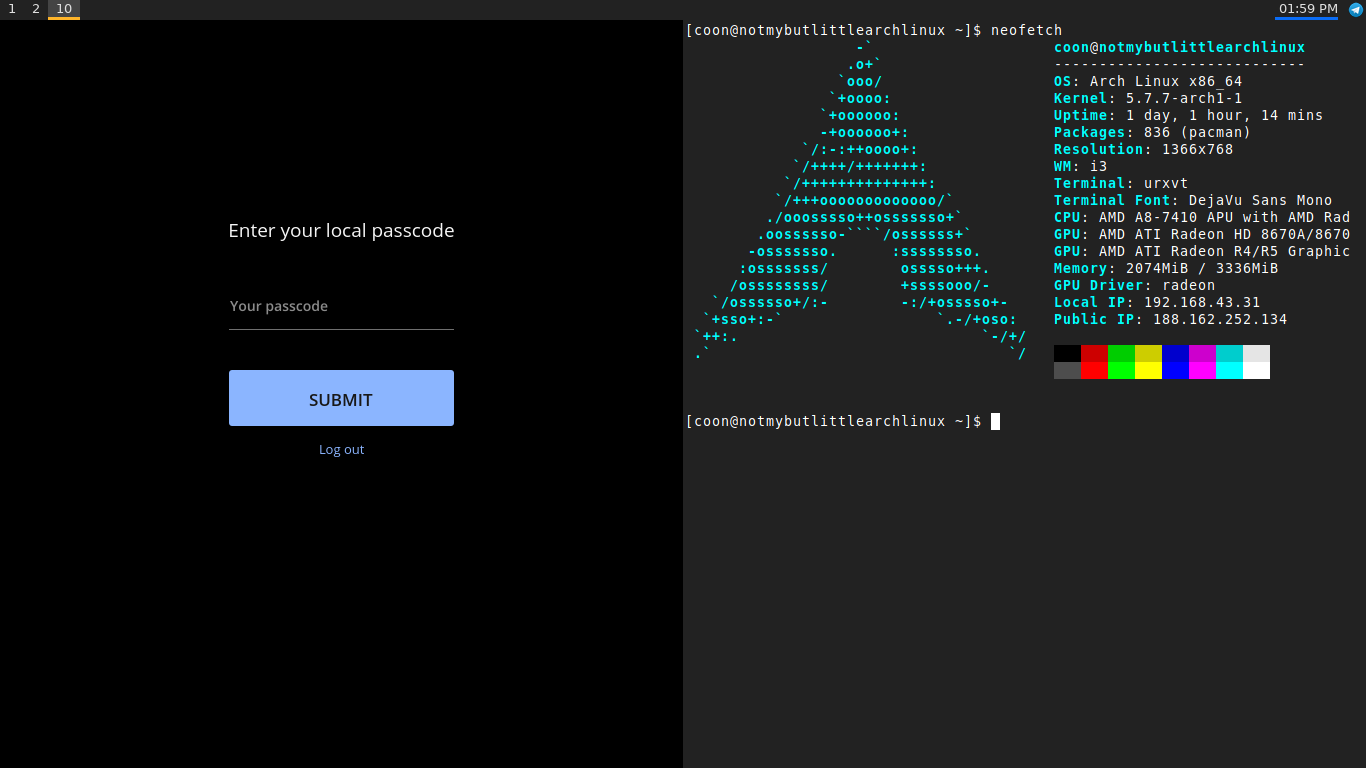The image size is (1366, 768).
Task: Click the coon@notmybutlittlearchlinux cyan title
Action: coord(1179,48)
